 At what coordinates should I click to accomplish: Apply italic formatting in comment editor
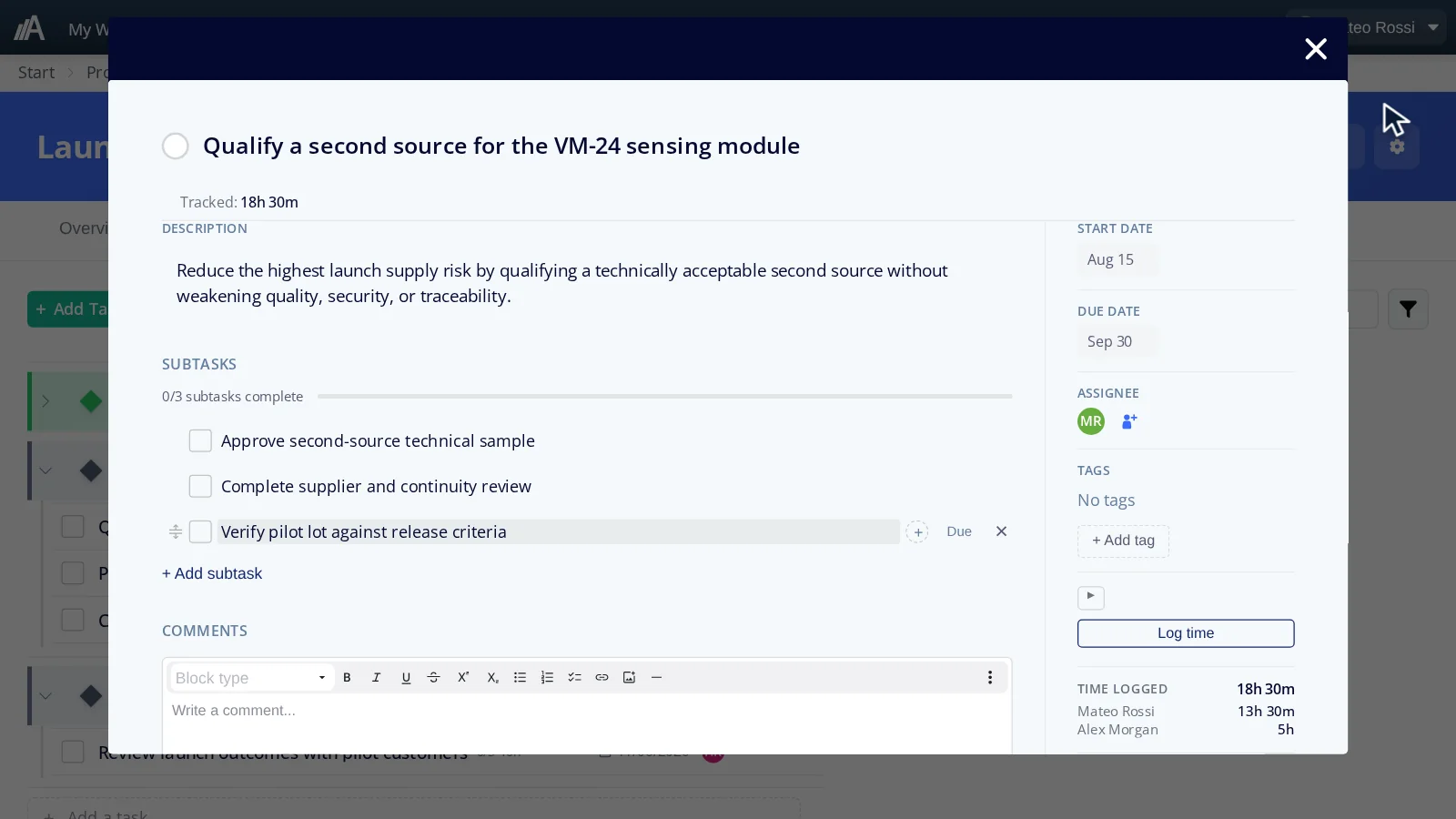point(376,677)
